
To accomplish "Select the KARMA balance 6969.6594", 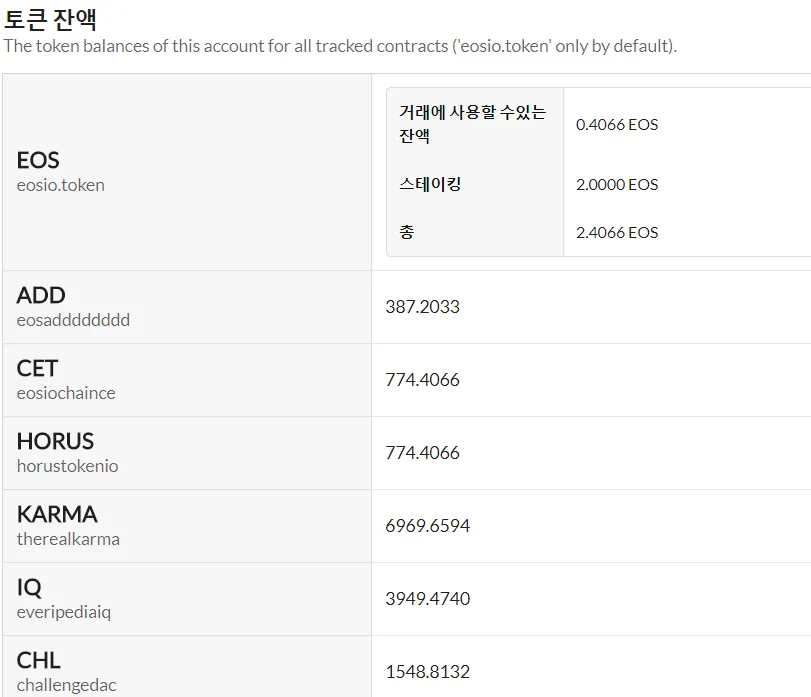I will pos(427,526).
